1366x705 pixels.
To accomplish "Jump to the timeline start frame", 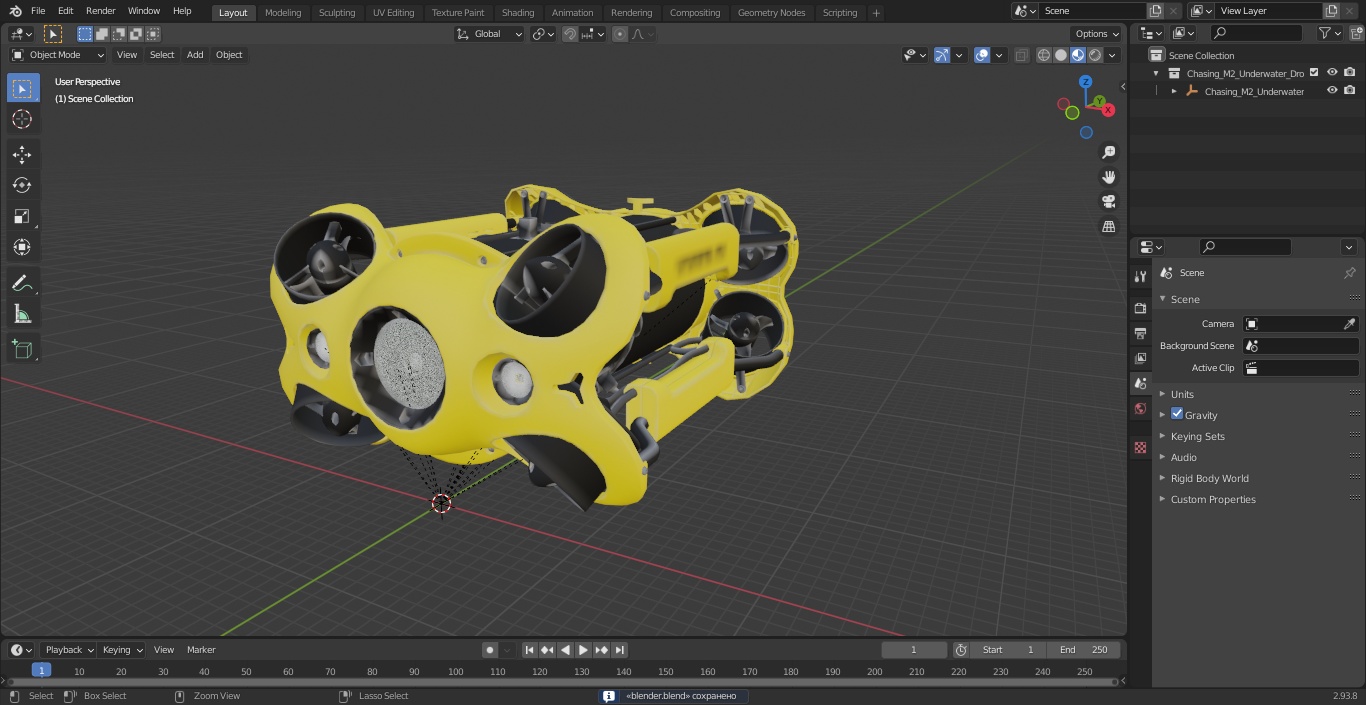I will click(530, 650).
